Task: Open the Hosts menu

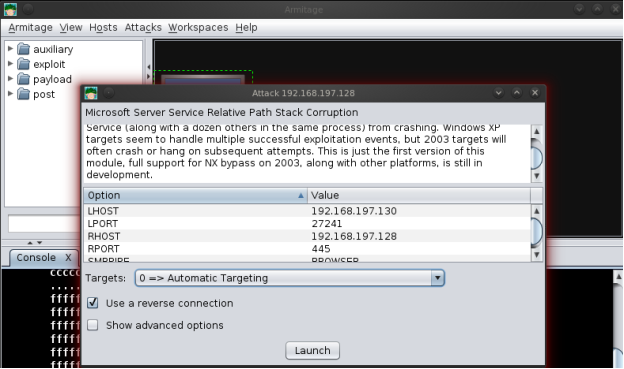Action: point(103,27)
